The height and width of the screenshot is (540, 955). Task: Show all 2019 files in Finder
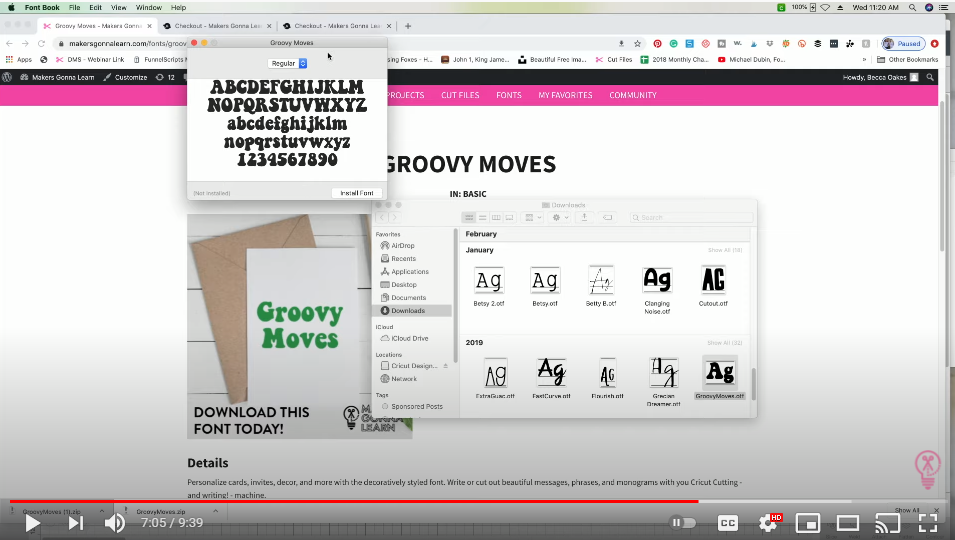725,343
